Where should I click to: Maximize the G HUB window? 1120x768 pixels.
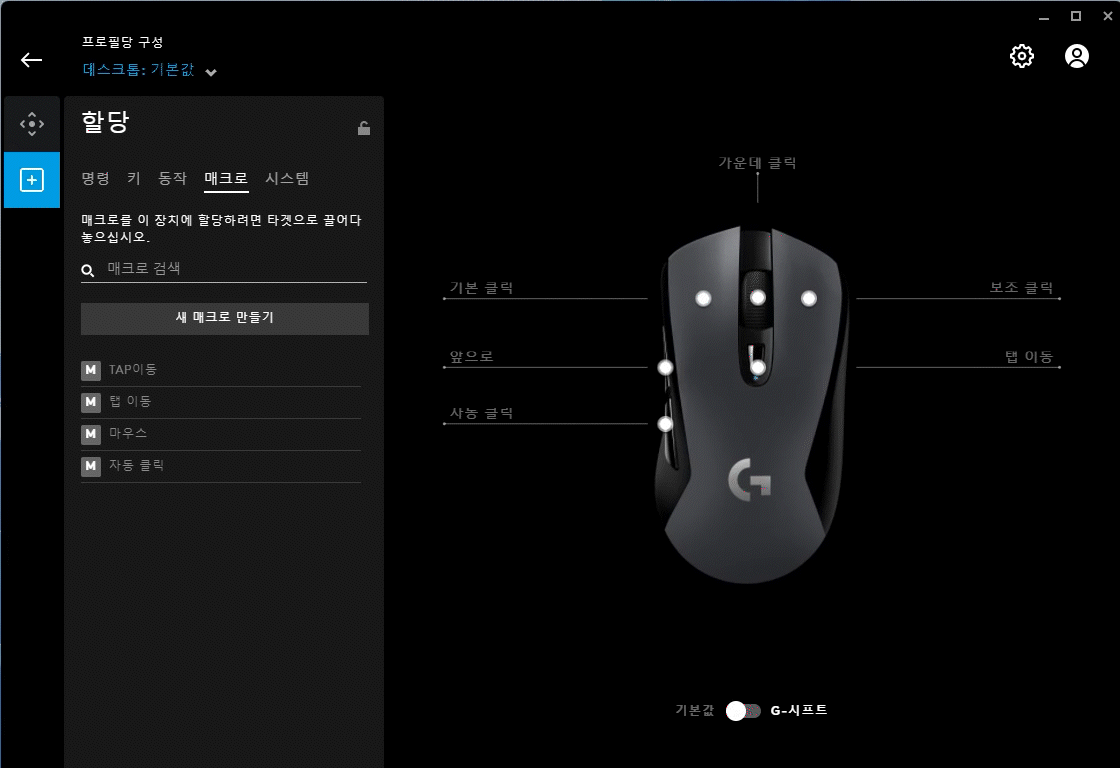(1076, 16)
